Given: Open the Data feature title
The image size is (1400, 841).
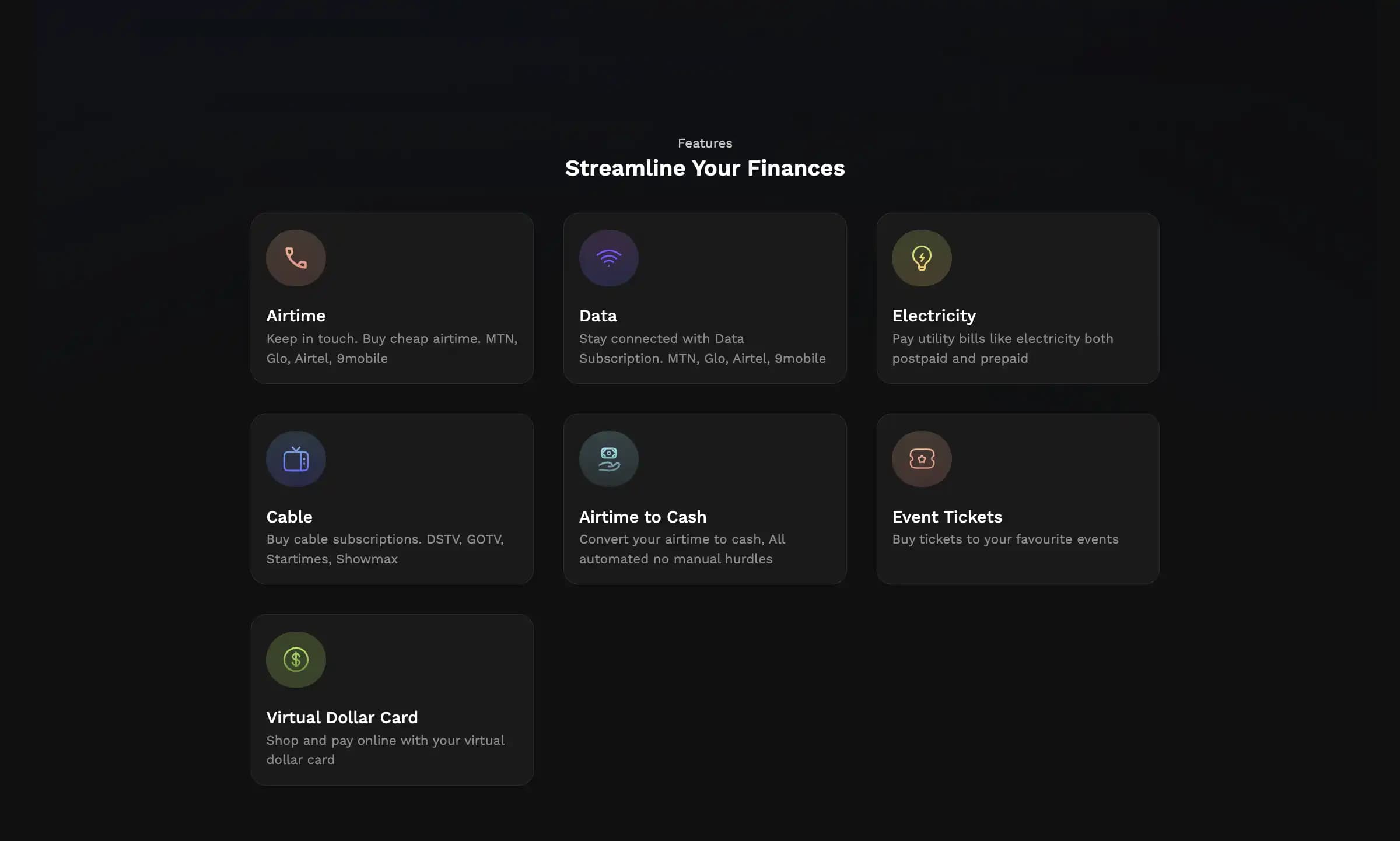Looking at the screenshot, I should pos(598,316).
